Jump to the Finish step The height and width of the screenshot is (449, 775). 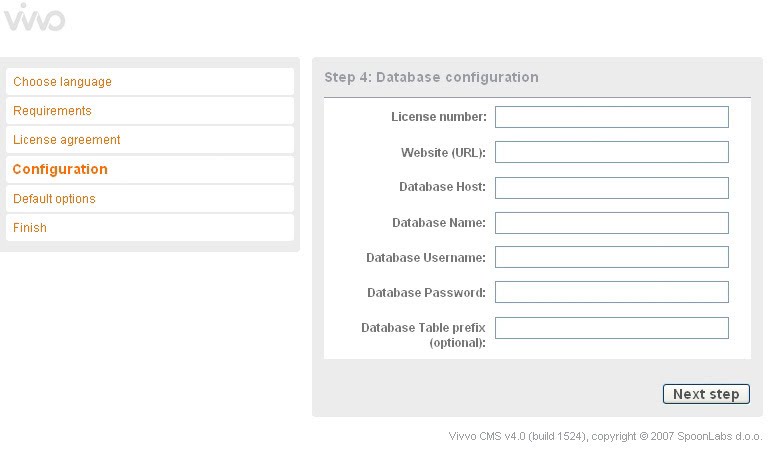(x=30, y=228)
